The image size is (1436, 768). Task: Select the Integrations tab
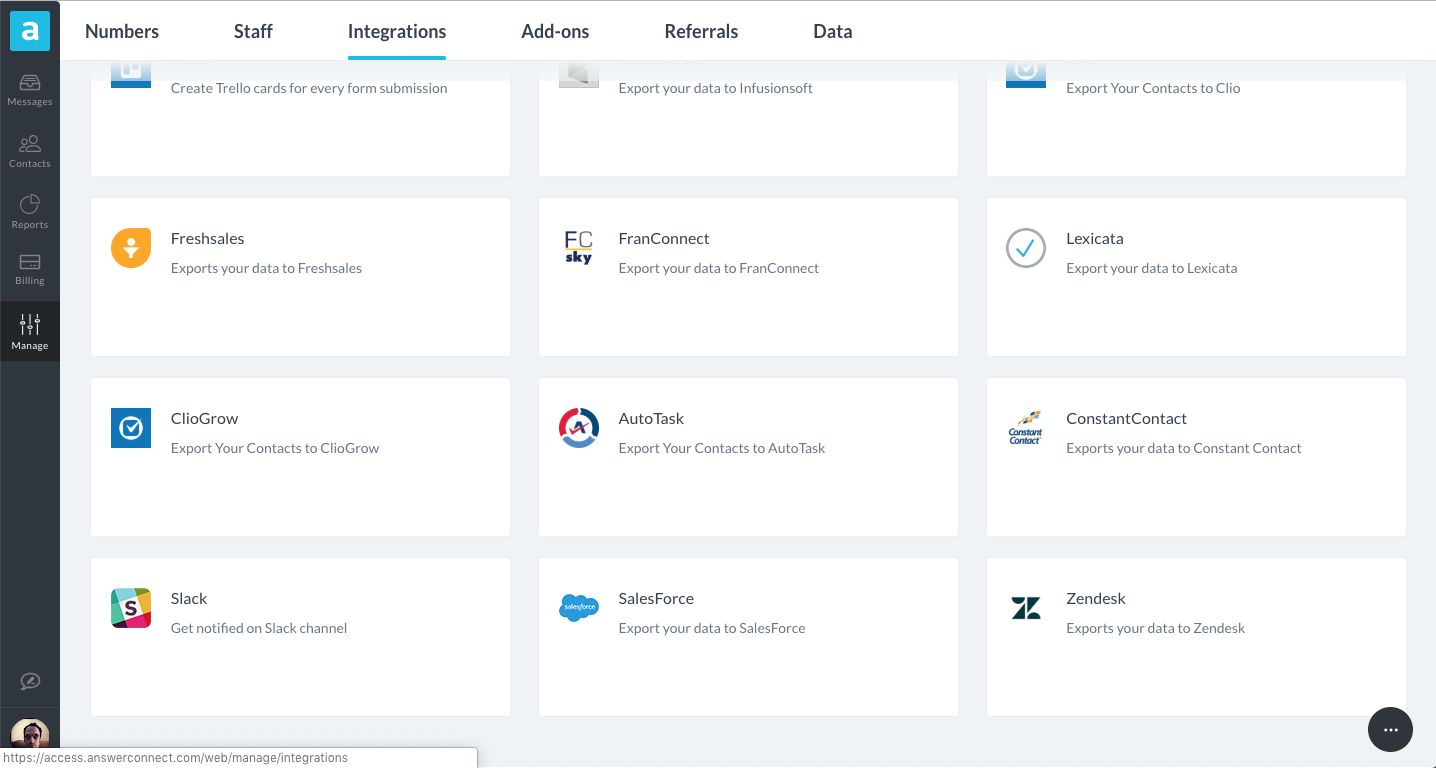pyautogui.click(x=397, y=31)
